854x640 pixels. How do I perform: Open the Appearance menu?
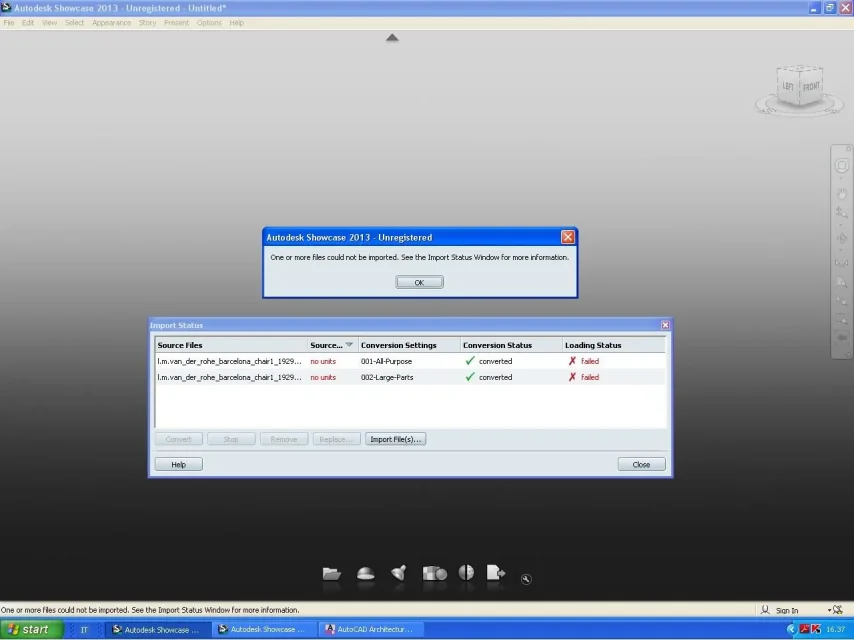pos(111,23)
